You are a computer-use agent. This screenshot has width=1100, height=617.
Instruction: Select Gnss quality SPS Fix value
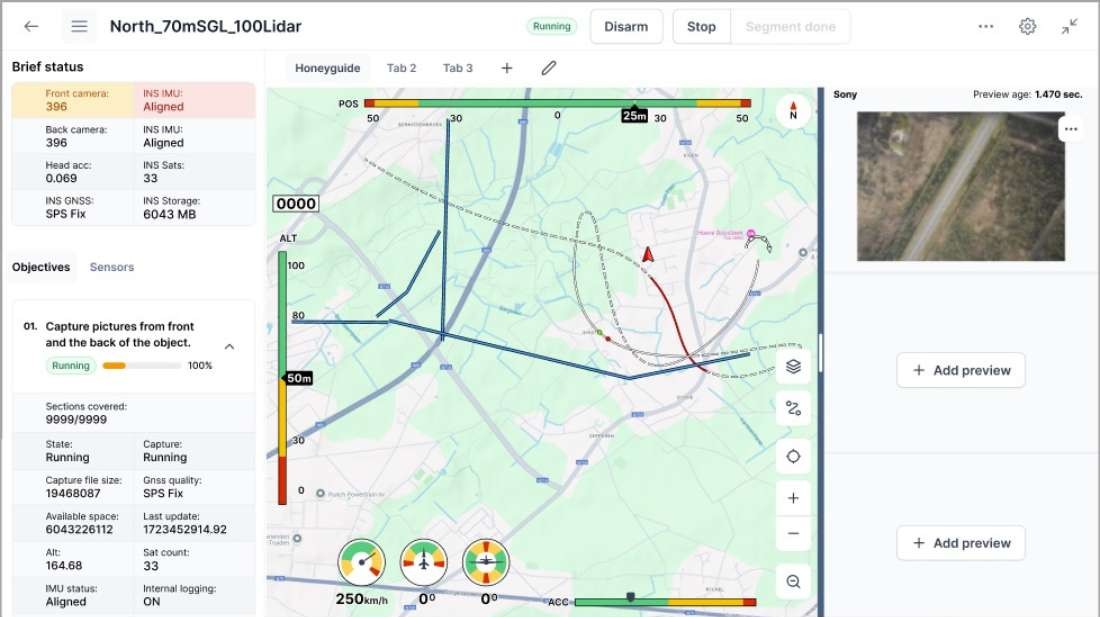pyautogui.click(x=163, y=493)
